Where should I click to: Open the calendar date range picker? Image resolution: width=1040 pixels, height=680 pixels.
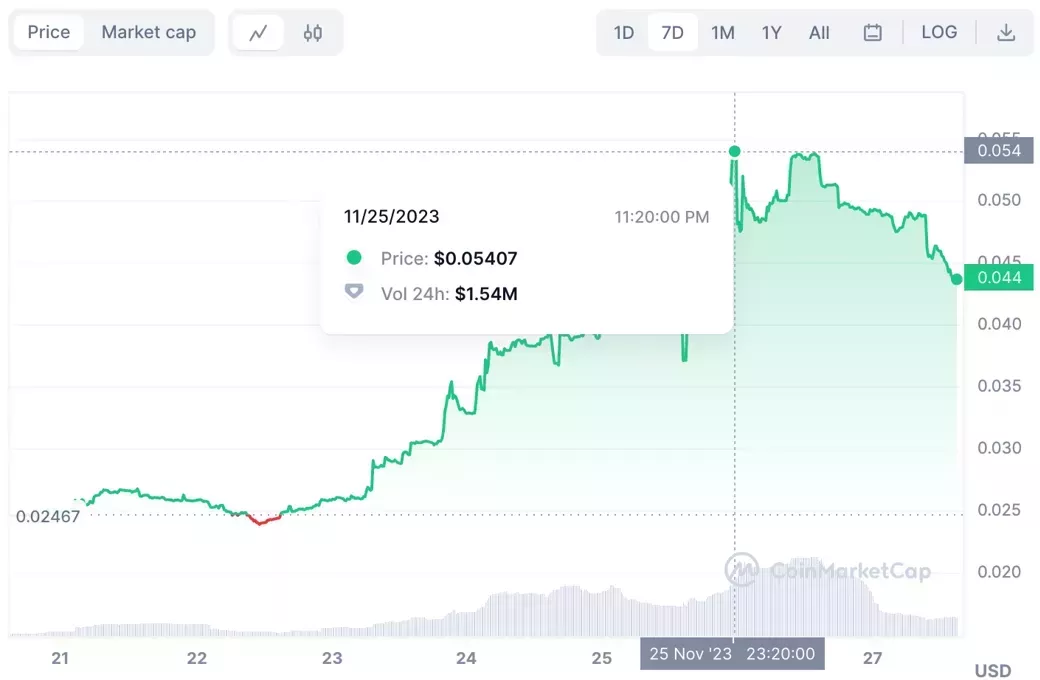click(872, 33)
